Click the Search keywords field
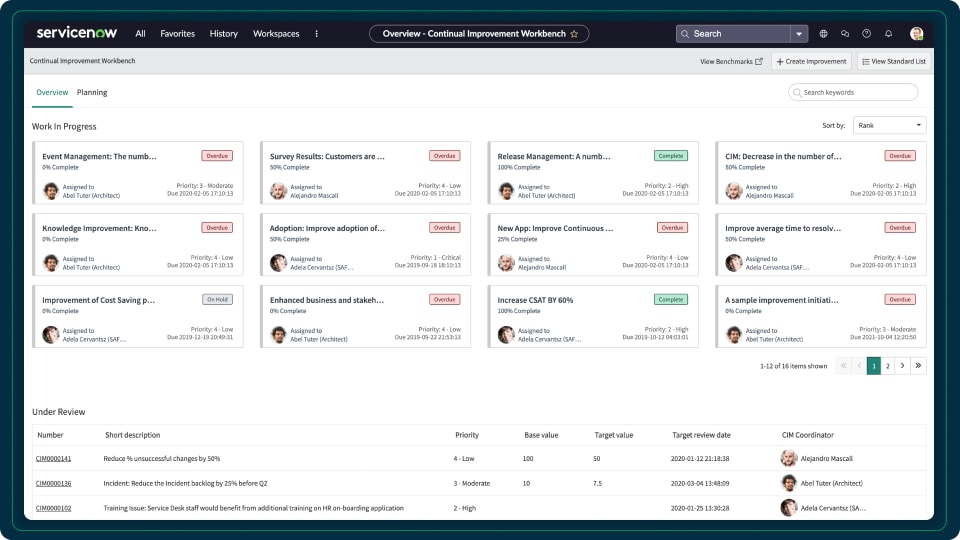The height and width of the screenshot is (540, 960). [x=853, y=92]
